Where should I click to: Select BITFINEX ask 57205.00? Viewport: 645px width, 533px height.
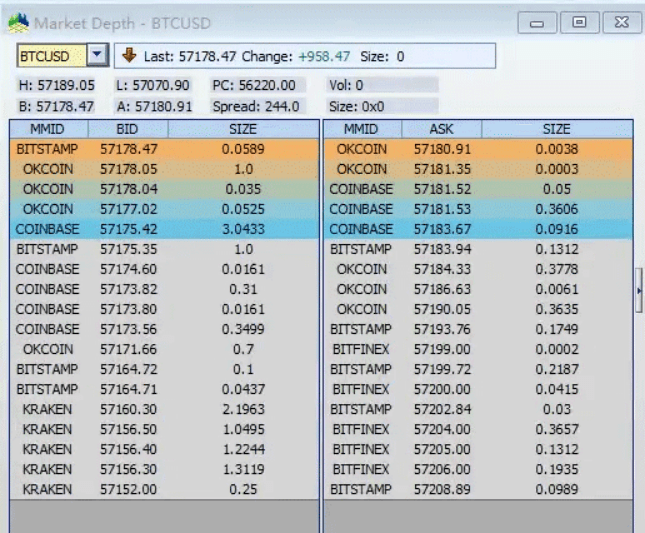coord(478,449)
